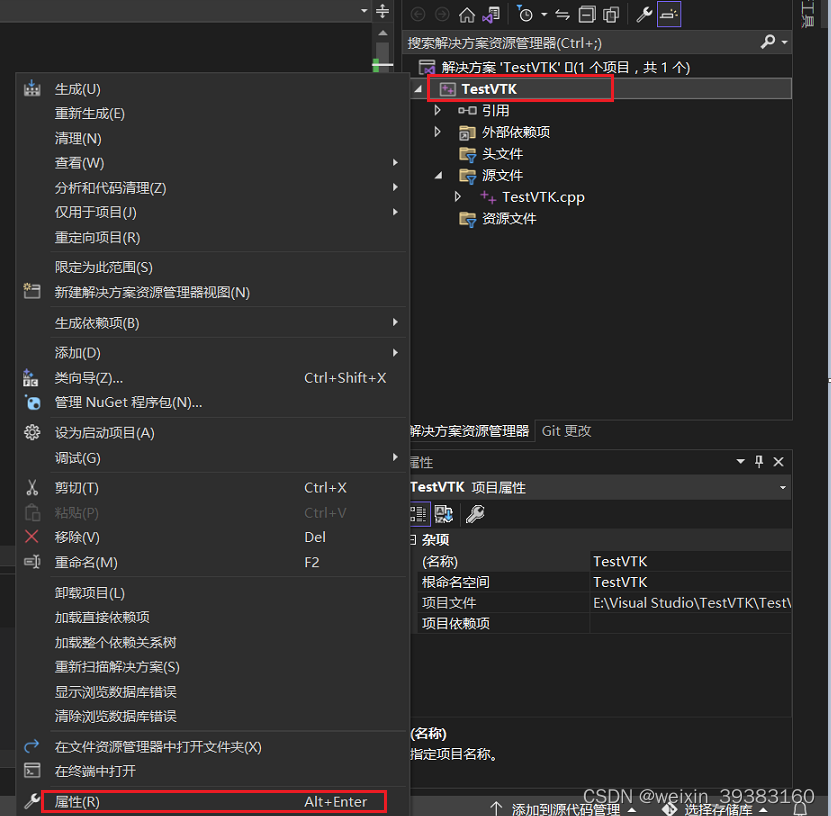Click the 新建解决方案资源管理器视图 icon

pyautogui.click(x=32, y=291)
